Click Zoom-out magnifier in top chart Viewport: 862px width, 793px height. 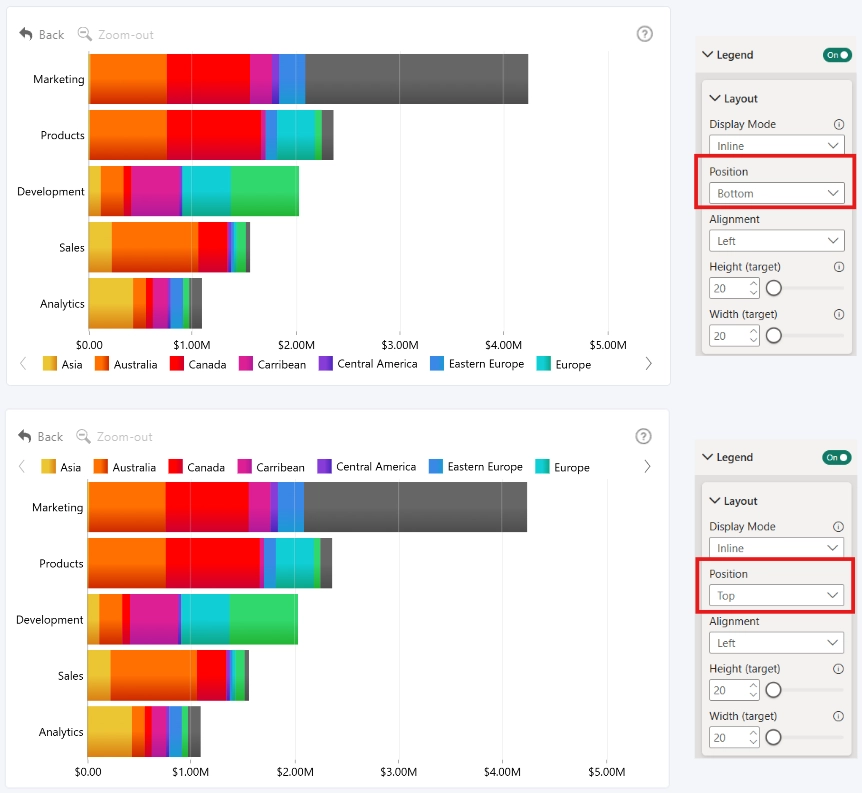click(x=84, y=34)
